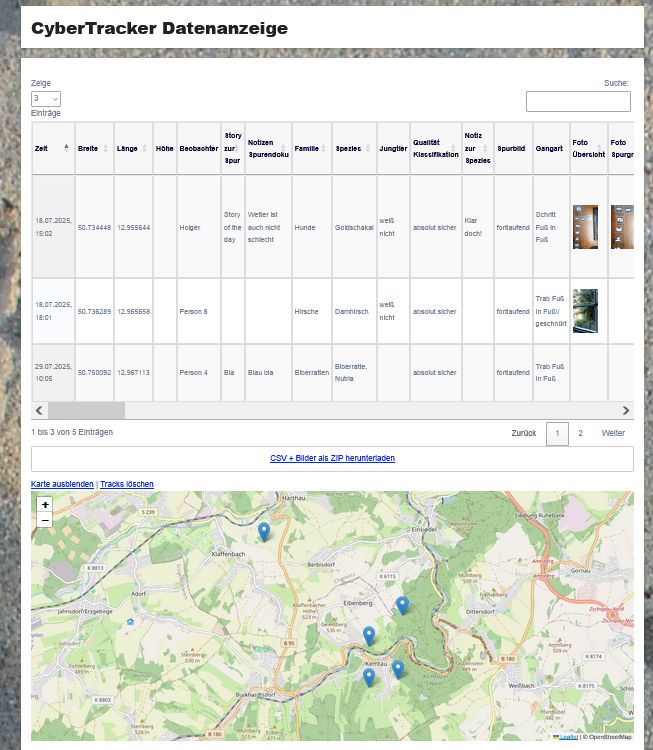653x750 pixels.
Task: Zoom in on the map
Action: click(x=45, y=505)
